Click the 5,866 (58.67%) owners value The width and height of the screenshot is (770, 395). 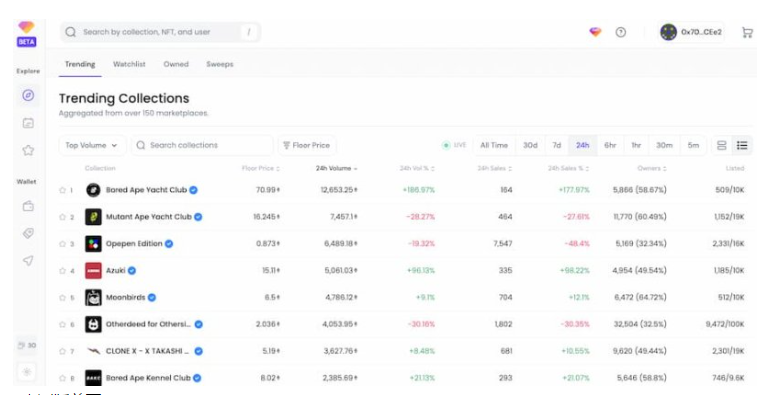639,190
